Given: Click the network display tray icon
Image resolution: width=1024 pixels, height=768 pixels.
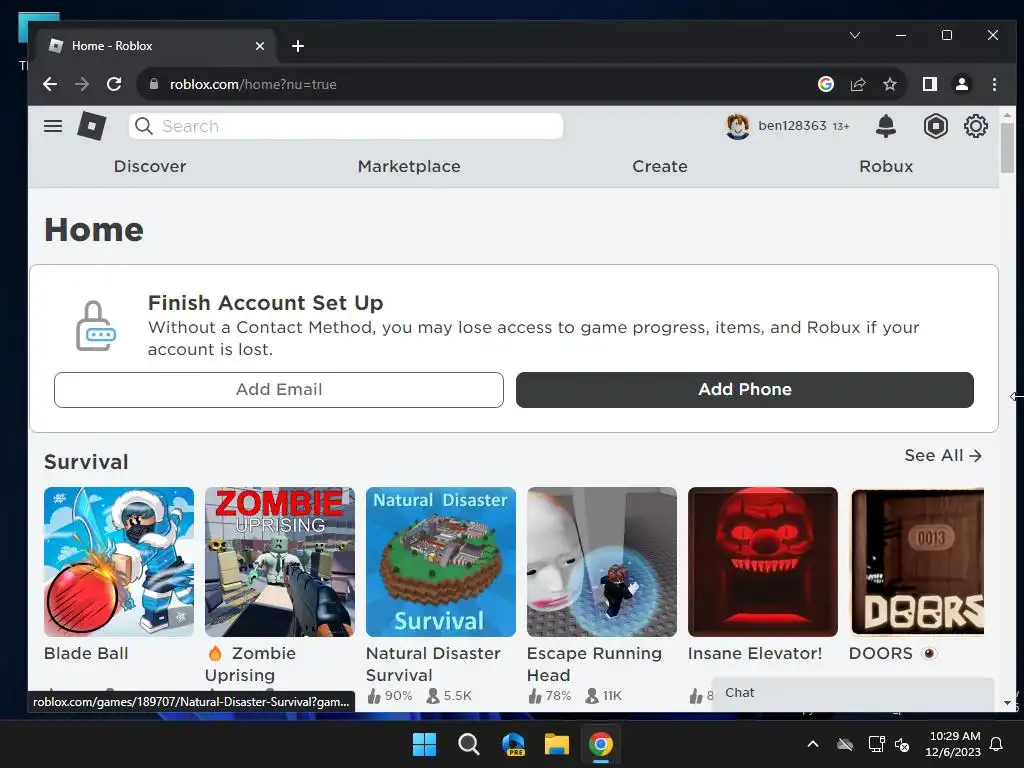Looking at the screenshot, I should click(876, 744).
